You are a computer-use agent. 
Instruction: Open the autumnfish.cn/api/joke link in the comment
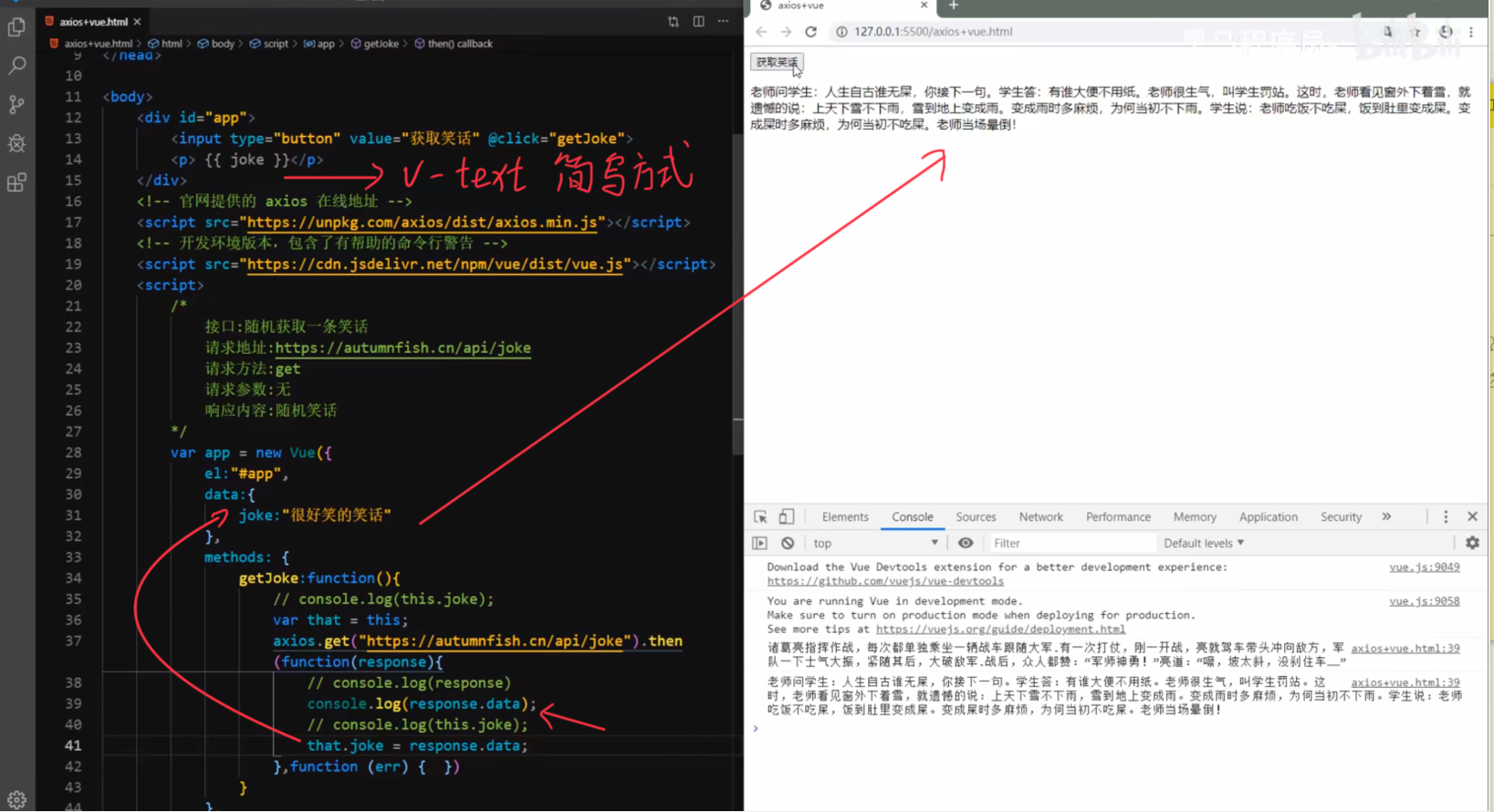tap(402, 348)
